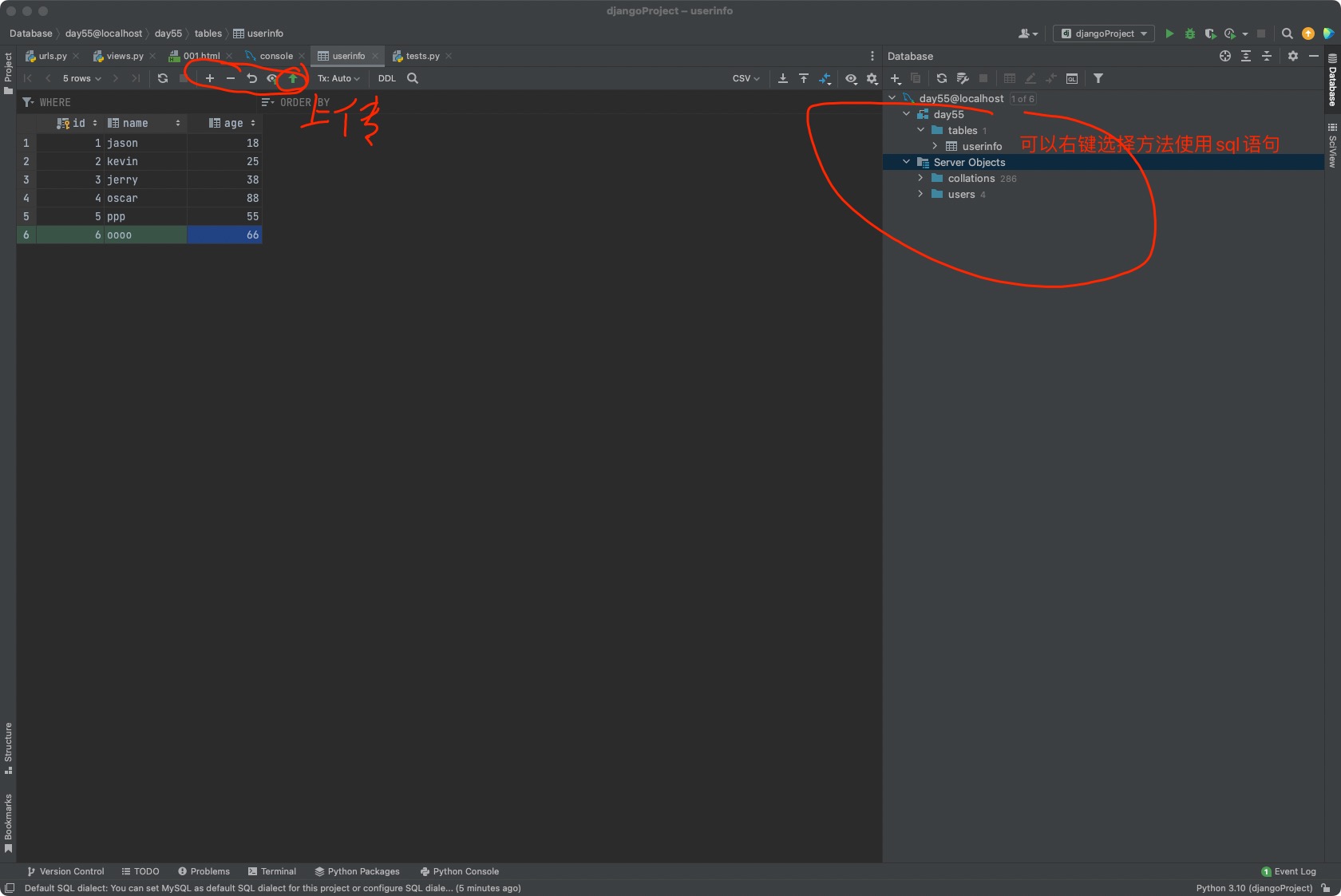Screen dimensions: 1341x896
Task: Import data using the upload arrow icon
Action: coord(804,78)
